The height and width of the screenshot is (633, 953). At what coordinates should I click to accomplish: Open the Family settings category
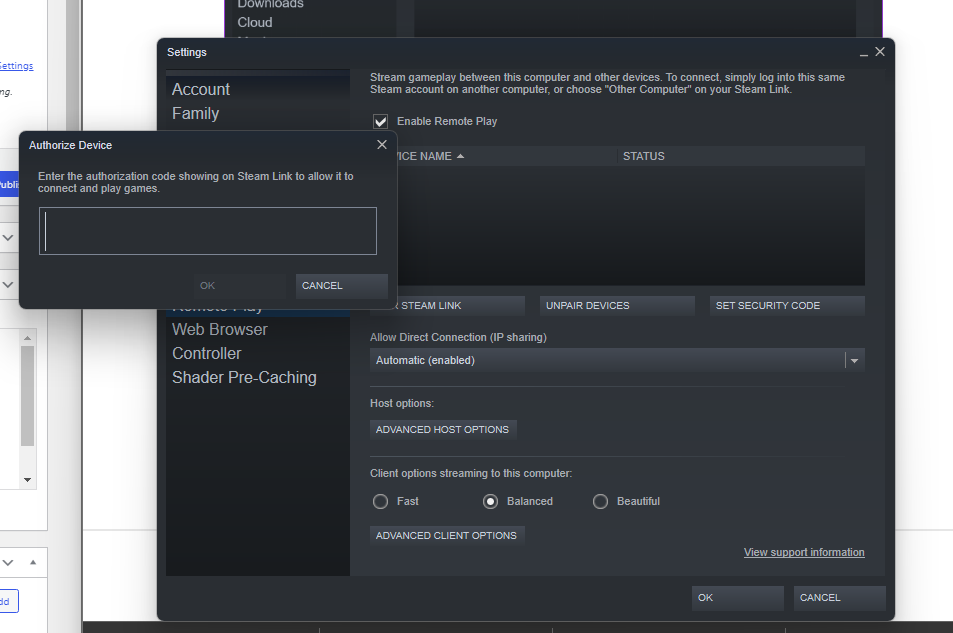[x=195, y=114]
